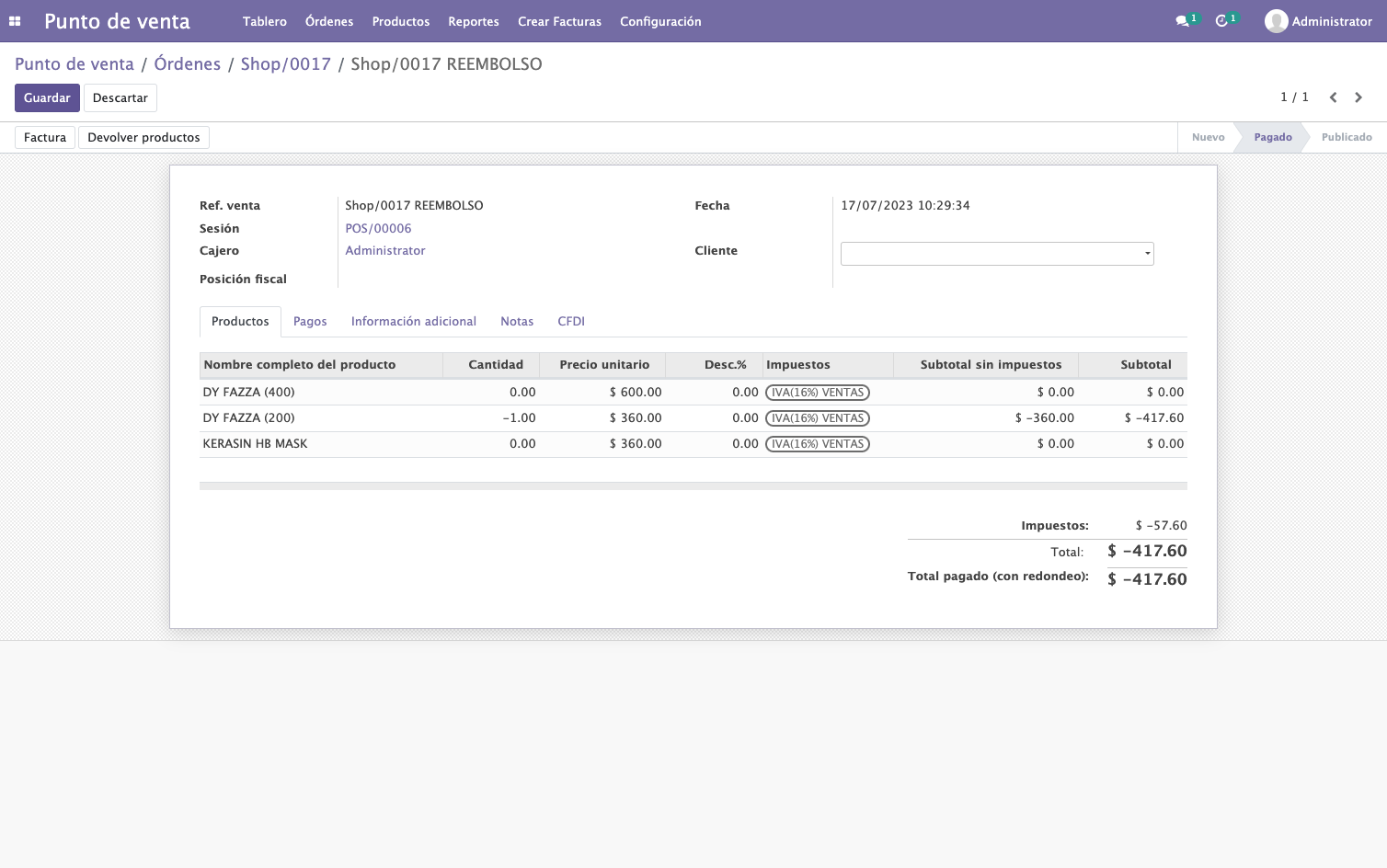Select the Nuevo status stage
The width and height of the screenshot is (1387, 868).
coord(1208,138)
